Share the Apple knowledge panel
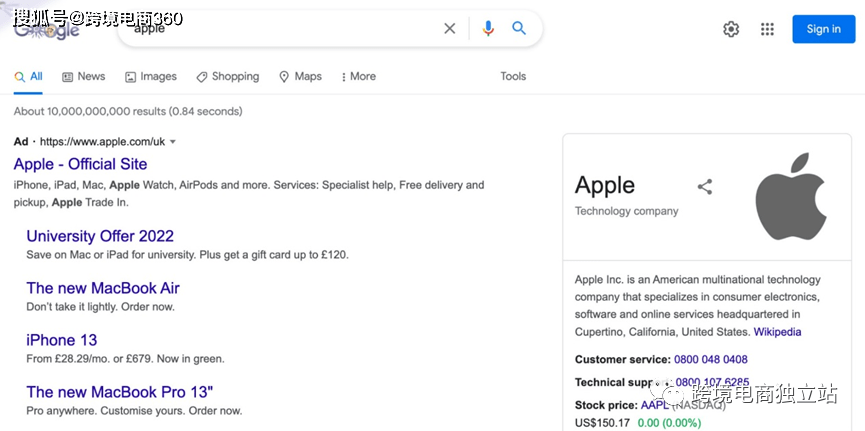Image resolution: width=865 pixels, height=431 pixels. (705, 187)
